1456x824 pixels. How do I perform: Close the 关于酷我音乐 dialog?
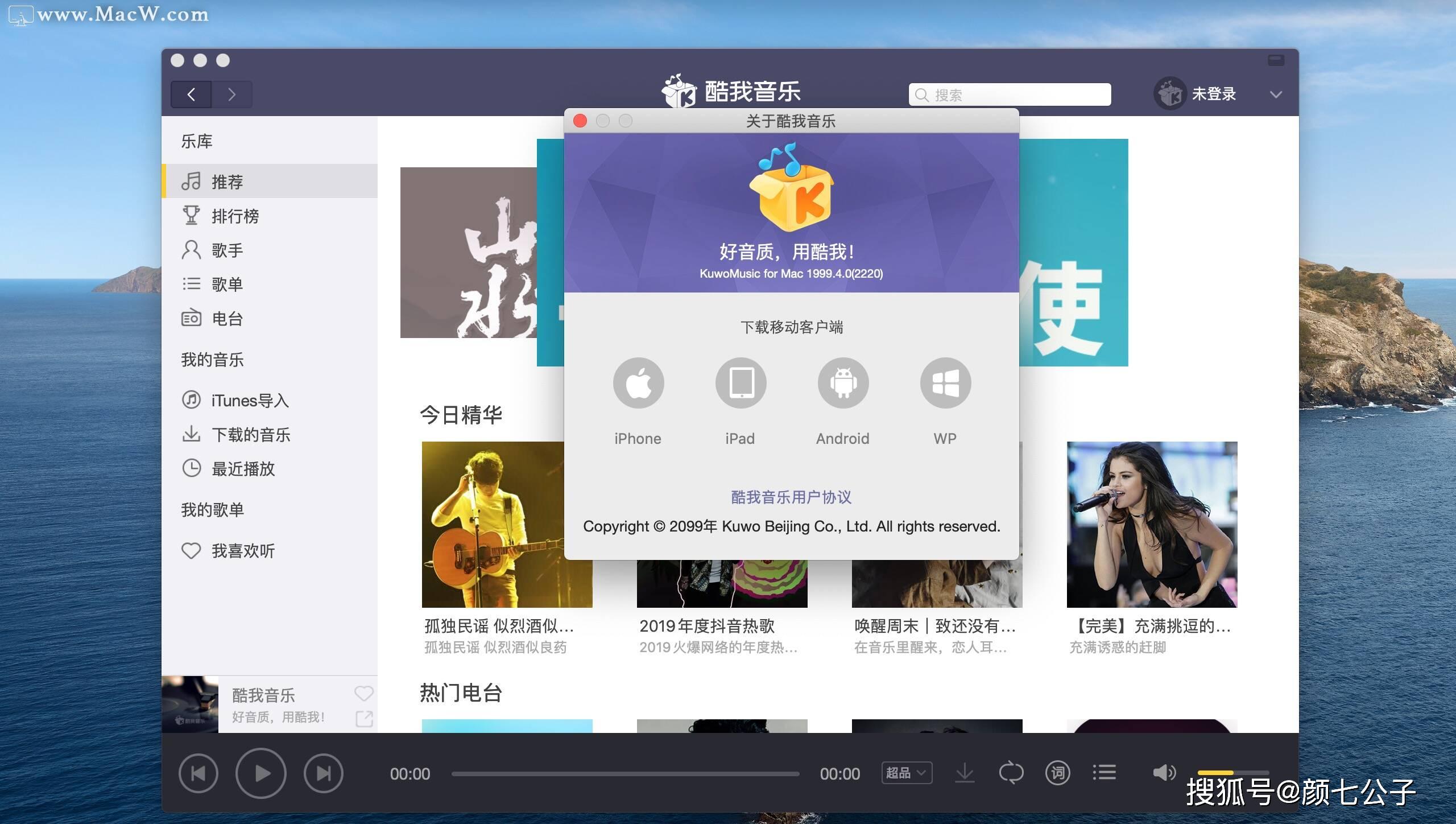(580, 121)
